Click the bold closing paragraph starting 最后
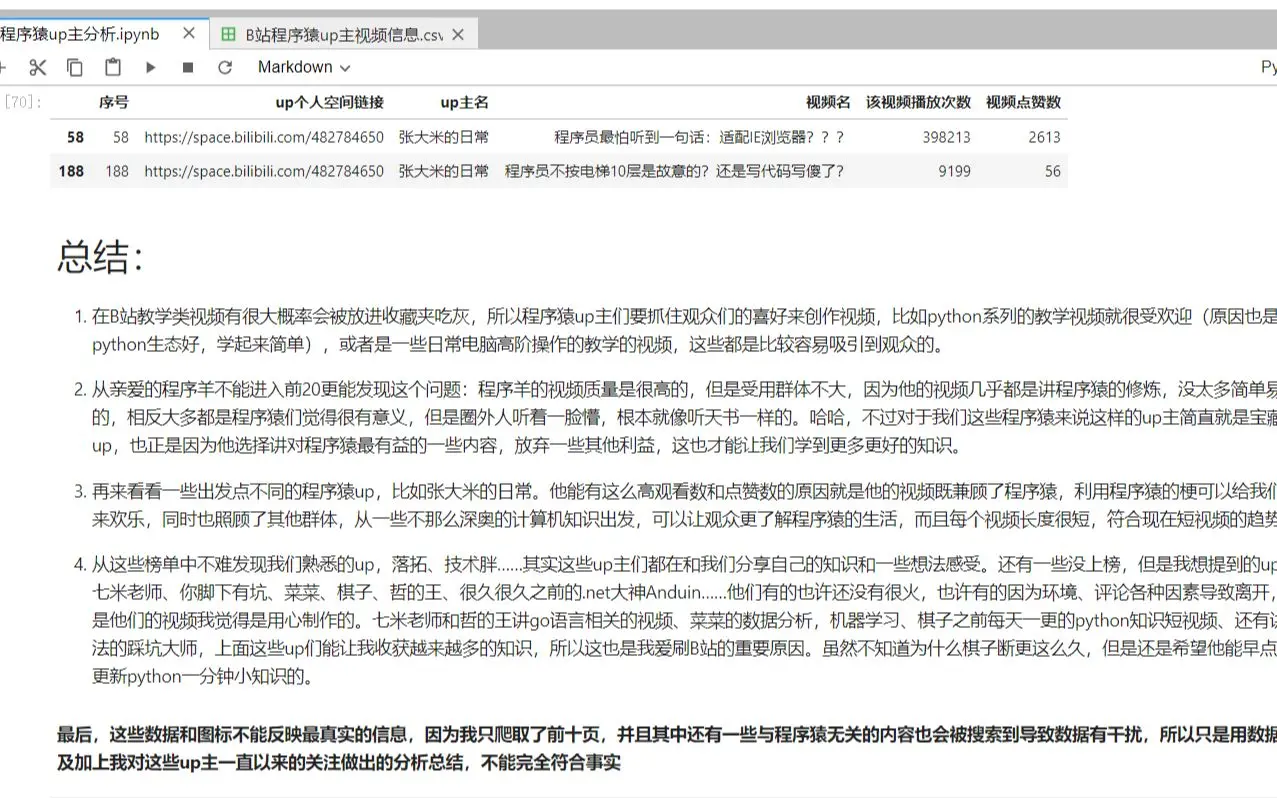Image resolution: width=1277 pixels, height=798 pixels. (667, 749)
